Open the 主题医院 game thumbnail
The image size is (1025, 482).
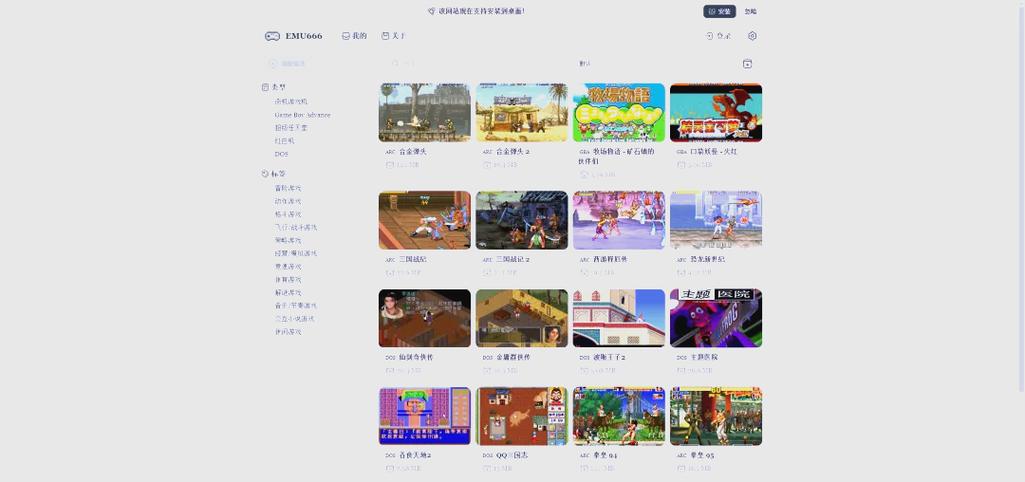[716, 318]
